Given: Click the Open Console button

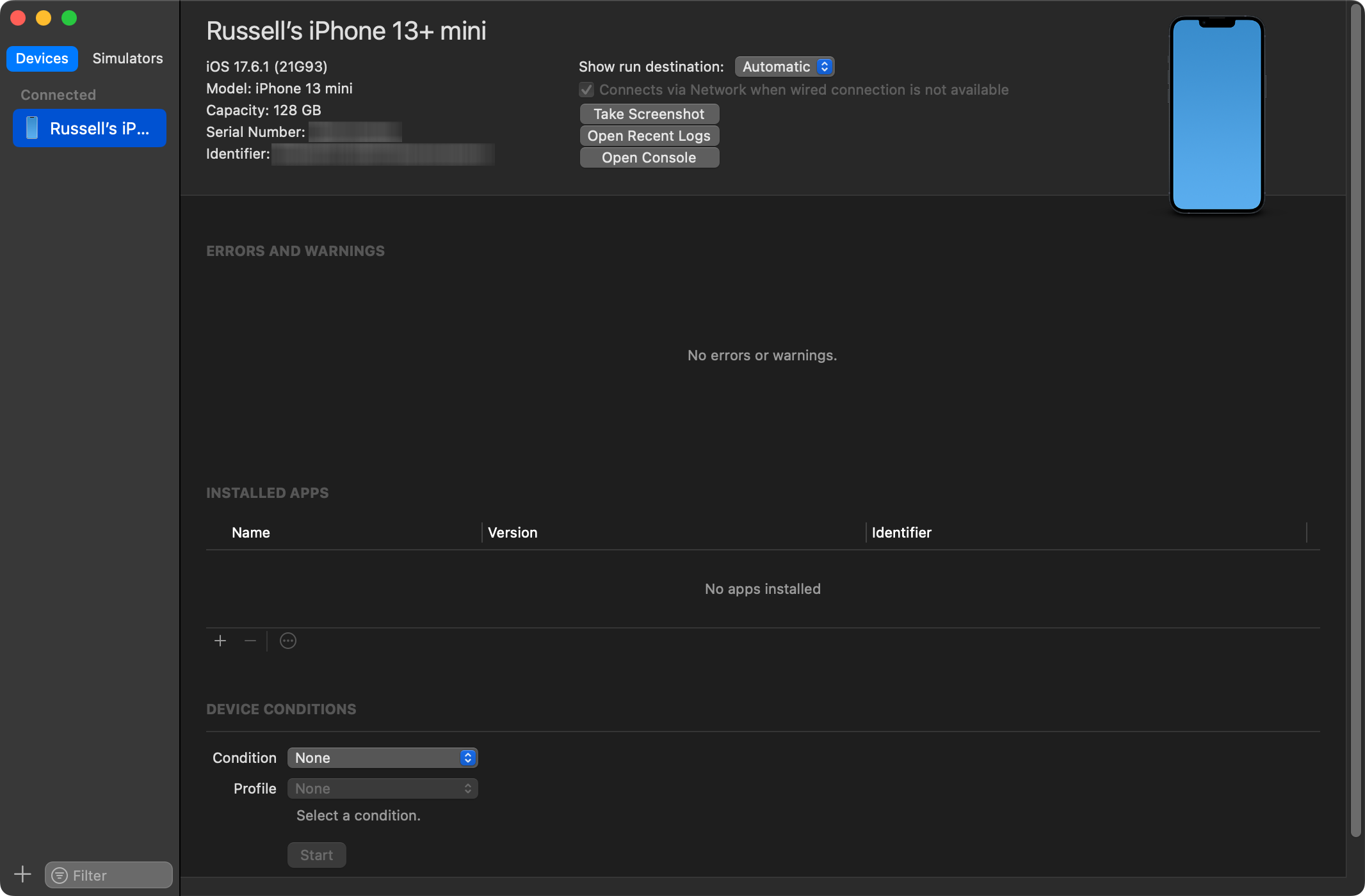Looking at the screenshot, I should click(649, 157).
